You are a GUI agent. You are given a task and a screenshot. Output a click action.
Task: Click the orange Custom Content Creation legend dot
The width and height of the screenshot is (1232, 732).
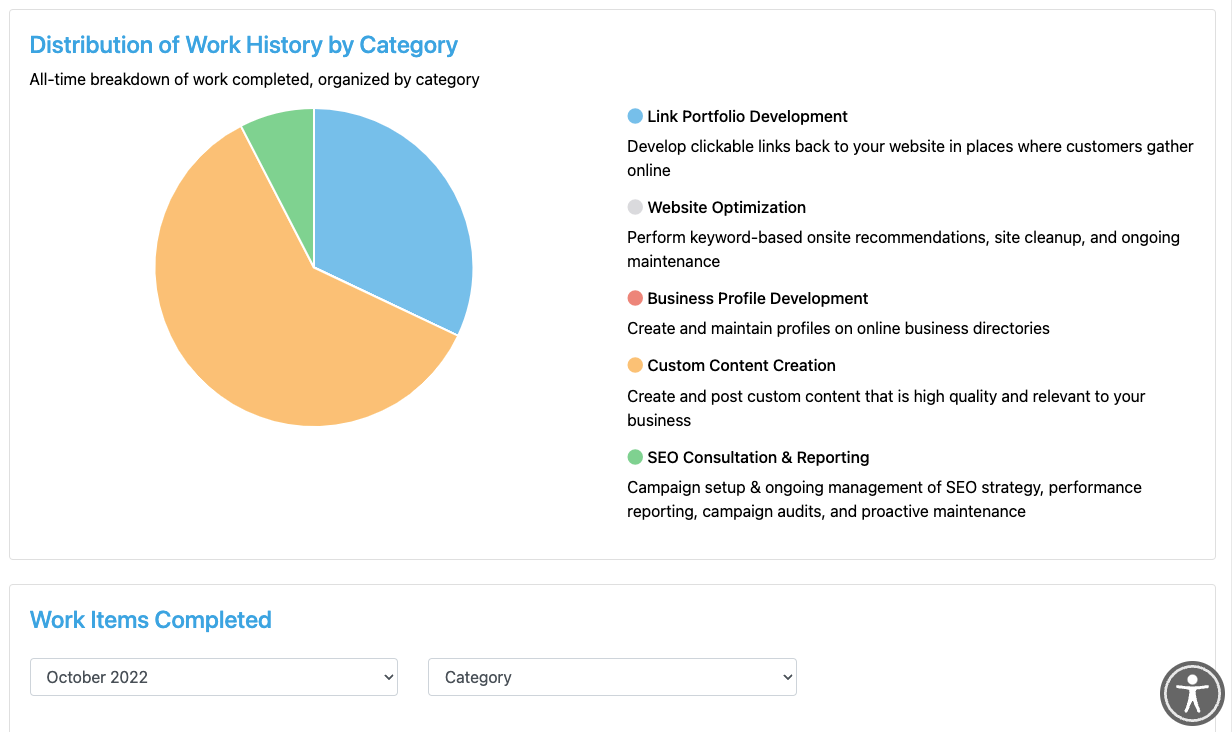click(x=635, y=365)
